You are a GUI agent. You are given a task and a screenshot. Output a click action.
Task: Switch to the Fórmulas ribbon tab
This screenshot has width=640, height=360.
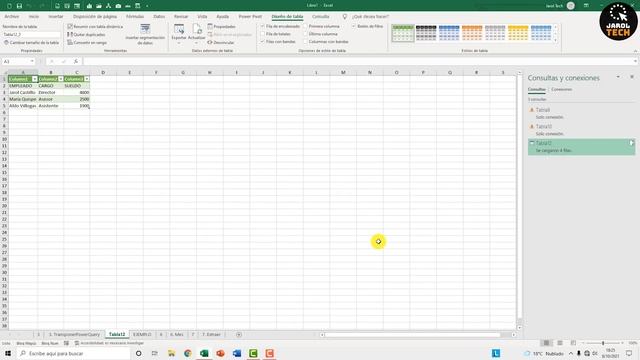pos(135,16)
